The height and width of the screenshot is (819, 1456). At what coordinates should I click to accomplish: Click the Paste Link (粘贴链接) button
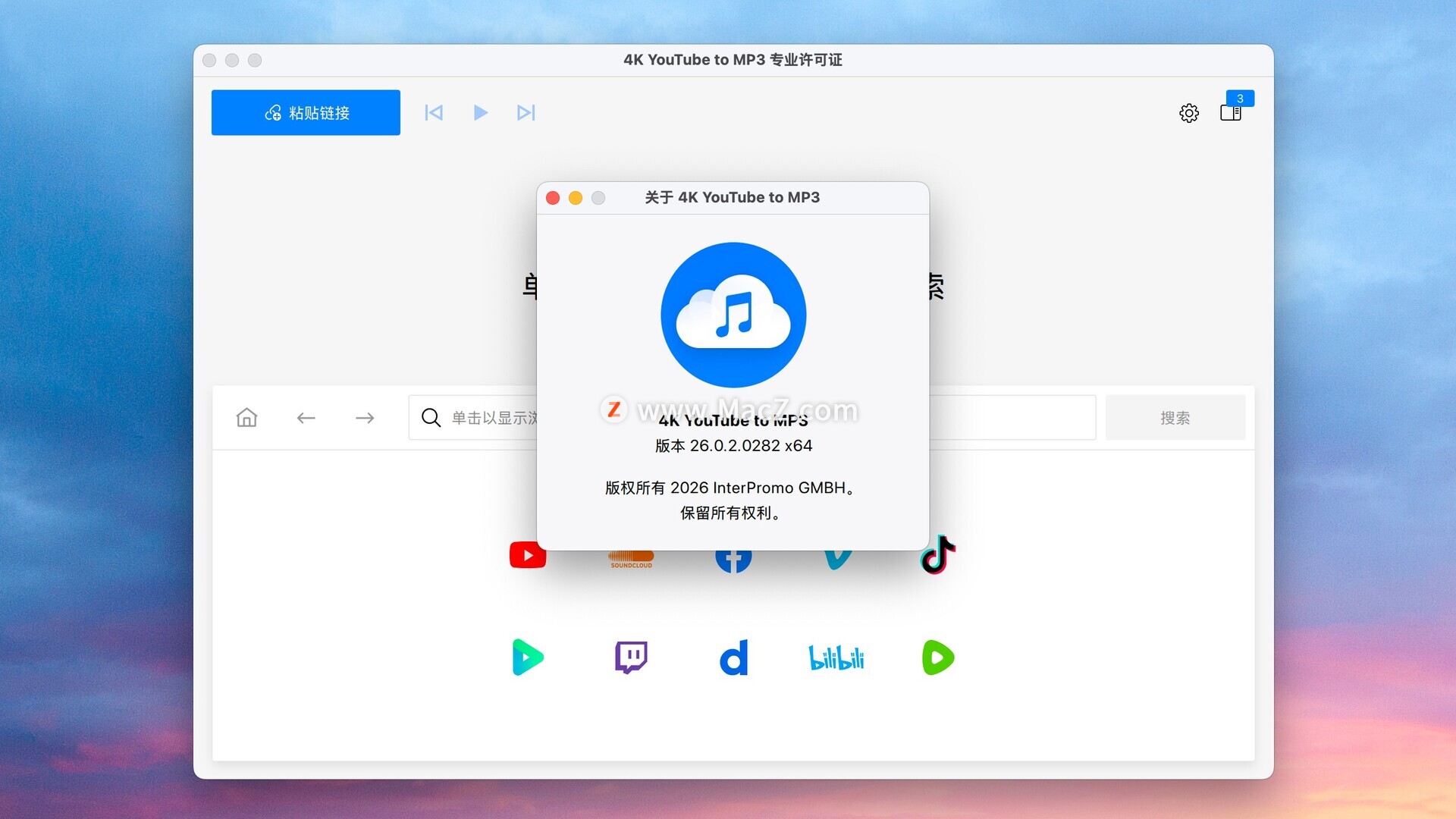click(x=306, y=113)
